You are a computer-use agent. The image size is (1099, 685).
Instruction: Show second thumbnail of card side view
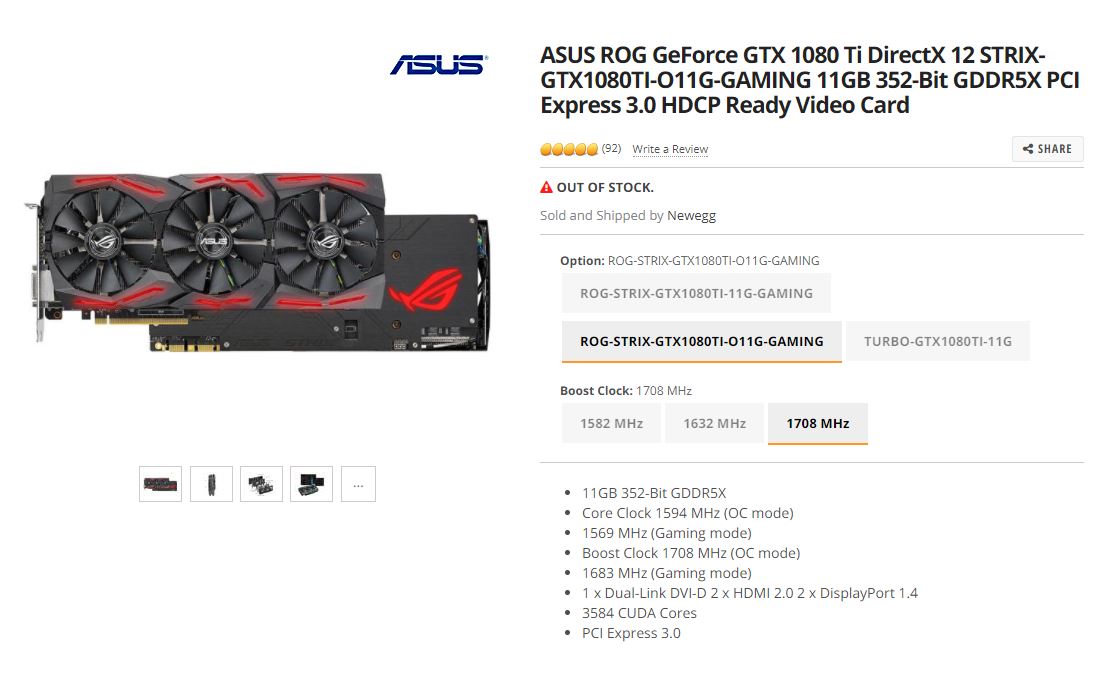coord(211,484)
